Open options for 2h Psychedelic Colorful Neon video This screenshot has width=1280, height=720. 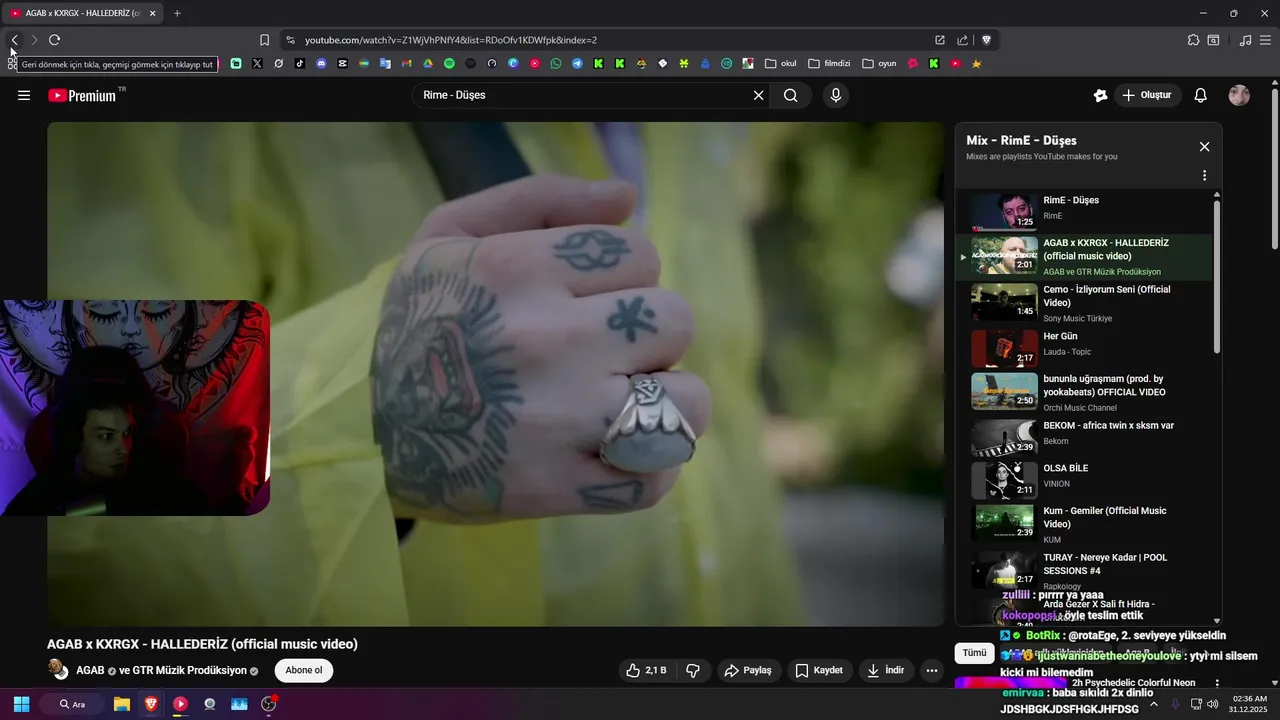pos(1217,683)
